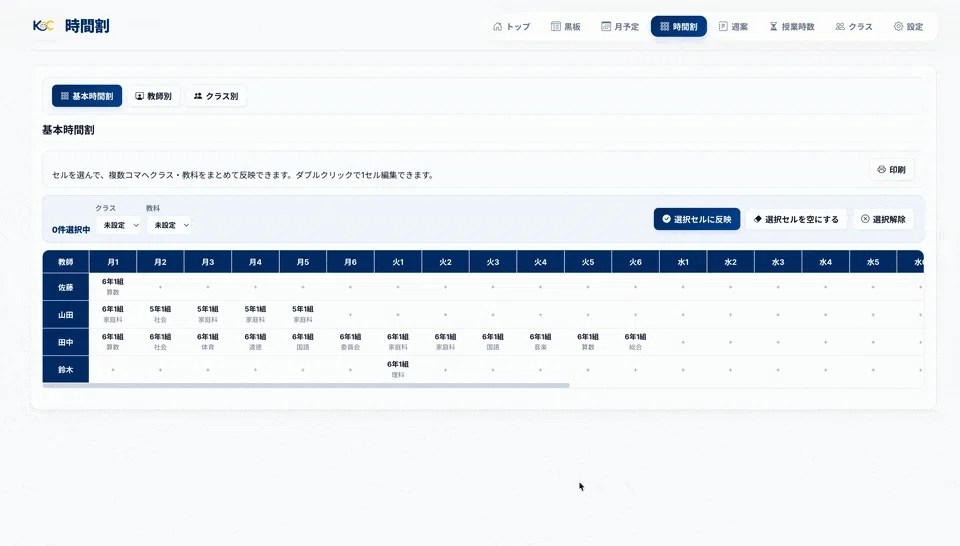Open the クラス navigation page
Viewport: 960px width, 546px height.
click(x=854, y=26)
